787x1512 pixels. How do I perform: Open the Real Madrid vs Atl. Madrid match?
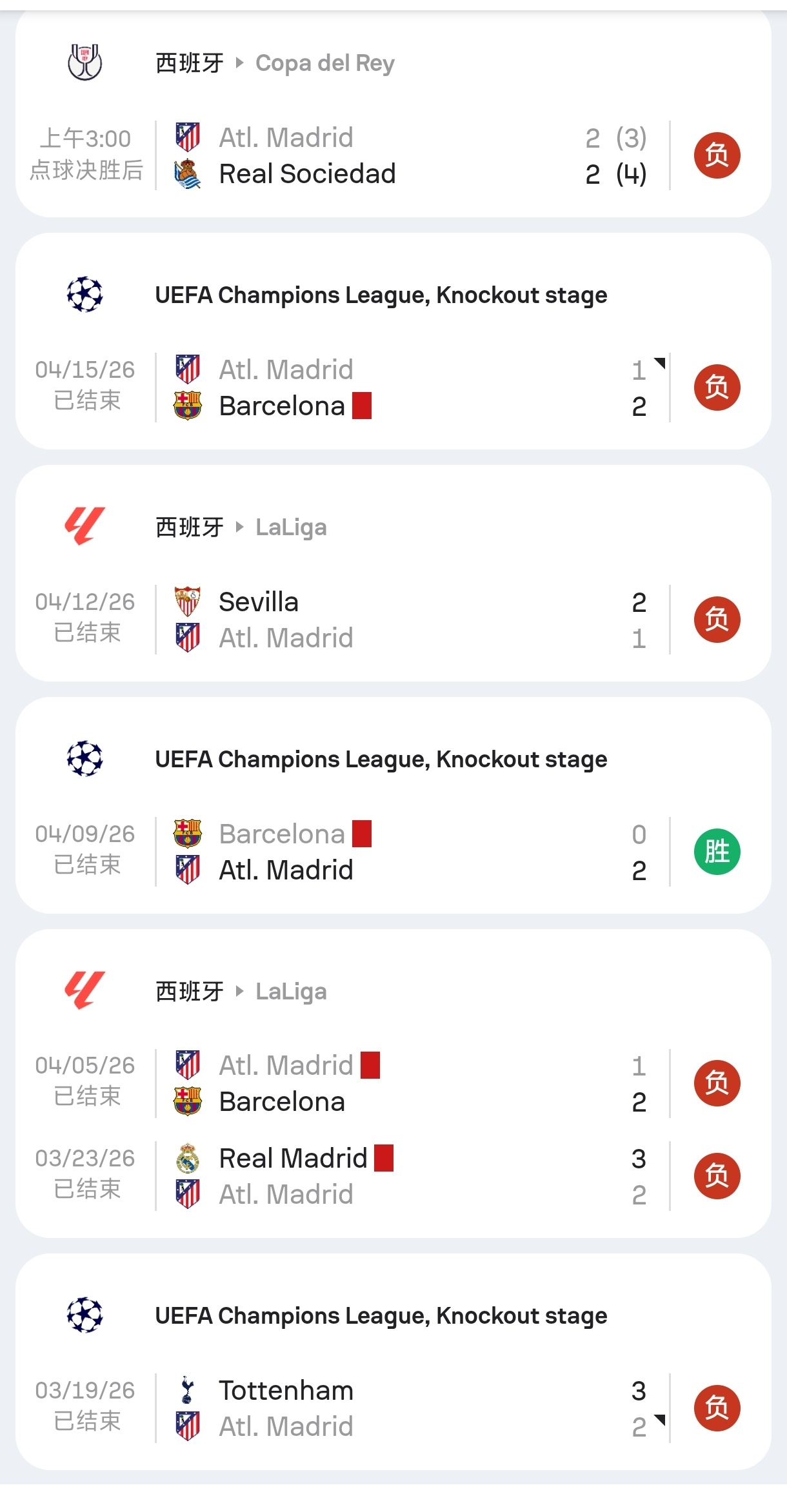tap(393, 1176)
